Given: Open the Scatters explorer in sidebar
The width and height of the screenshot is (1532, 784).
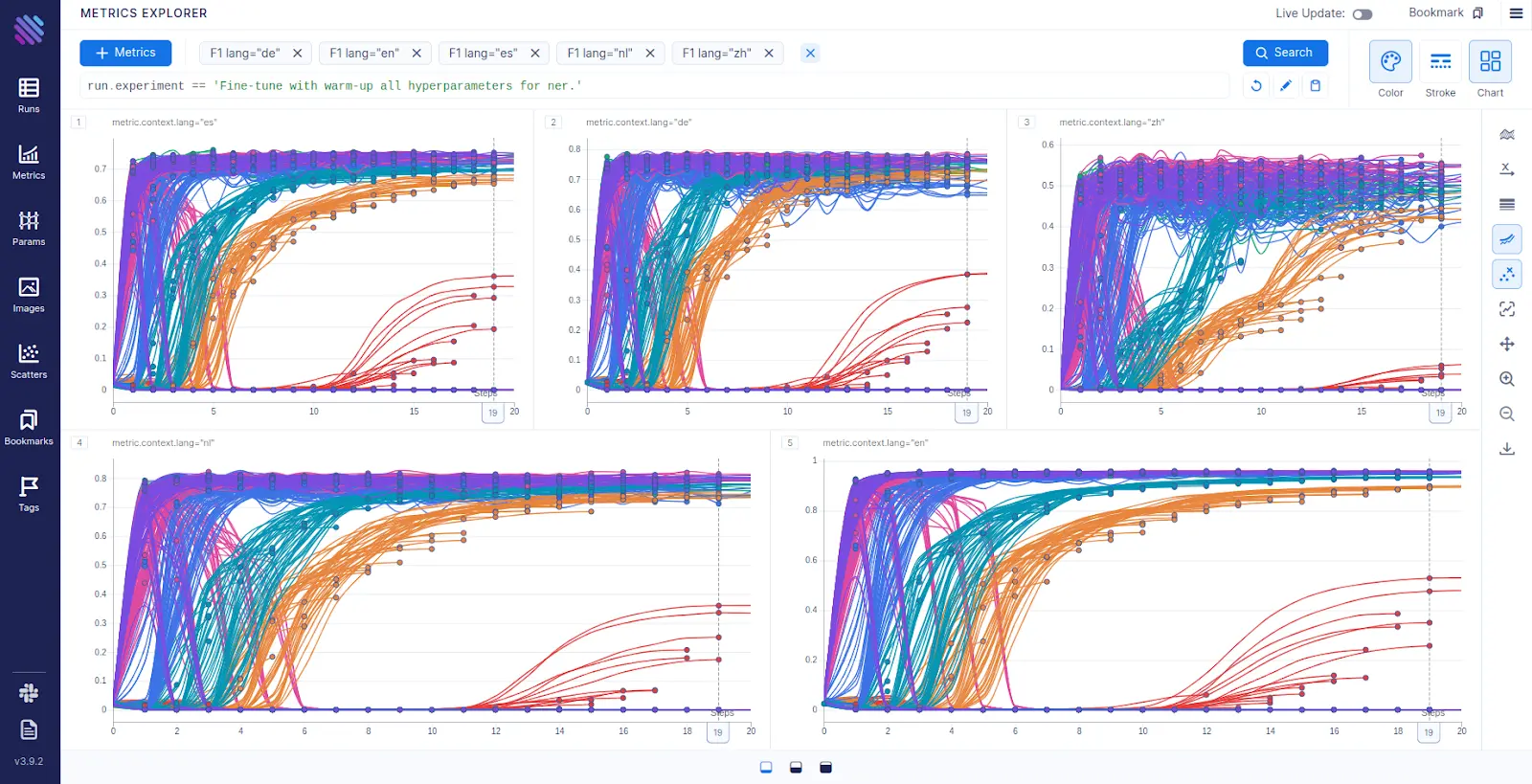Looking at the screenshot, I should (29, 361).
